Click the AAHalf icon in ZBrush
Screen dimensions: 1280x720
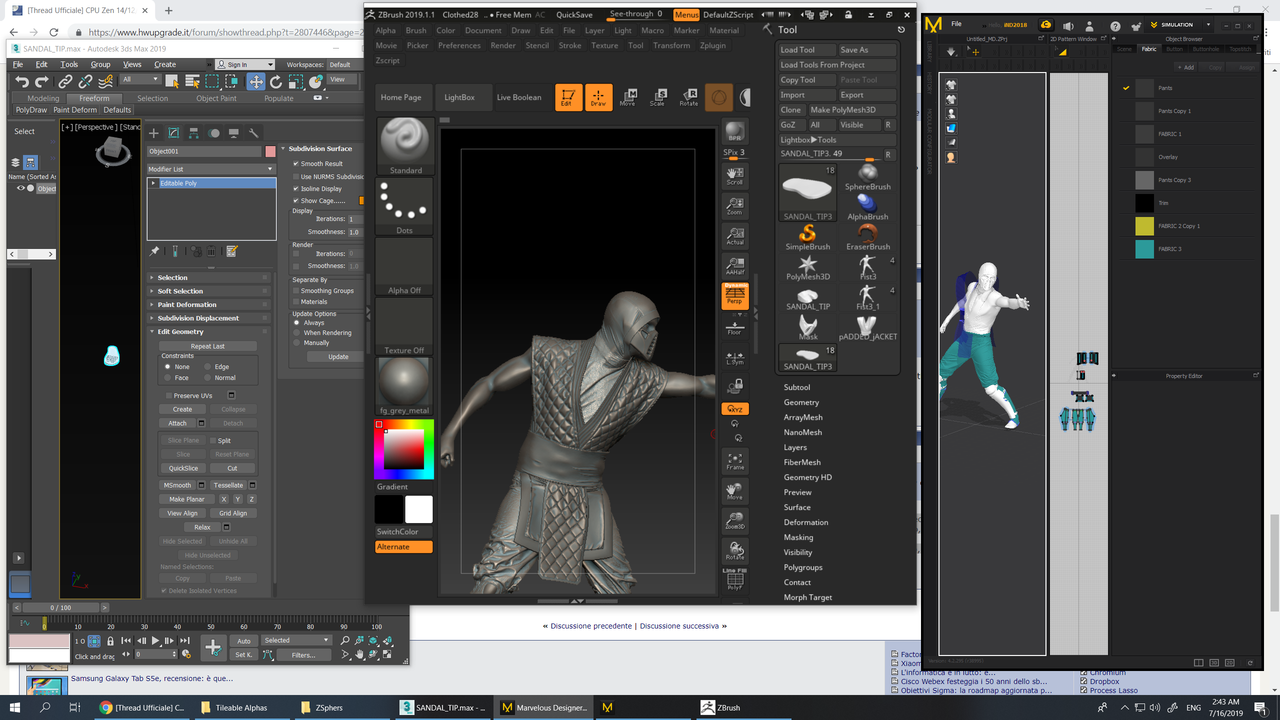(x=735, y=266)
